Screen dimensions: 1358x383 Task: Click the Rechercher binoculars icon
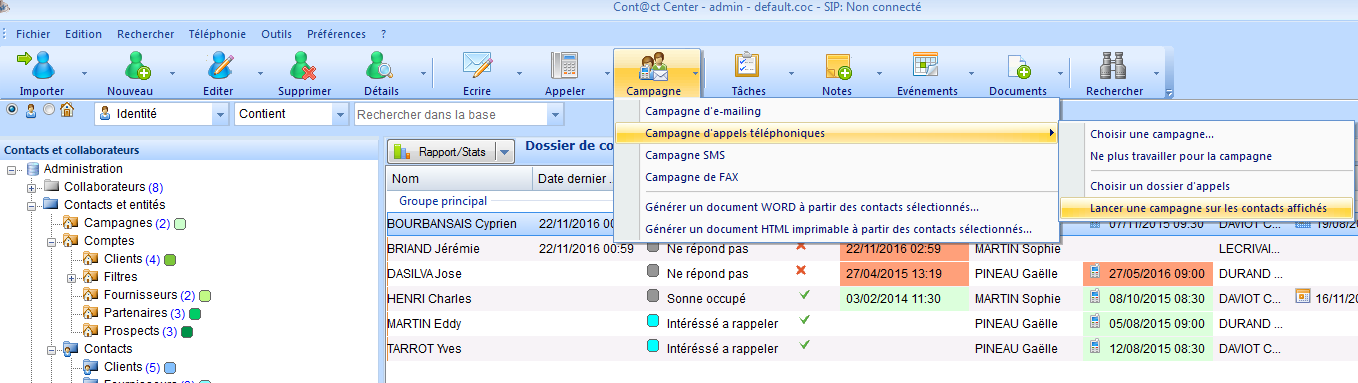click(x=1114, y=65)
